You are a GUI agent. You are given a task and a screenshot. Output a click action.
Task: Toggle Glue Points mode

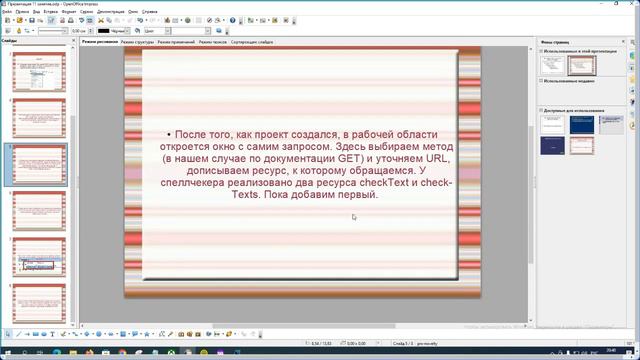(171, 334)
